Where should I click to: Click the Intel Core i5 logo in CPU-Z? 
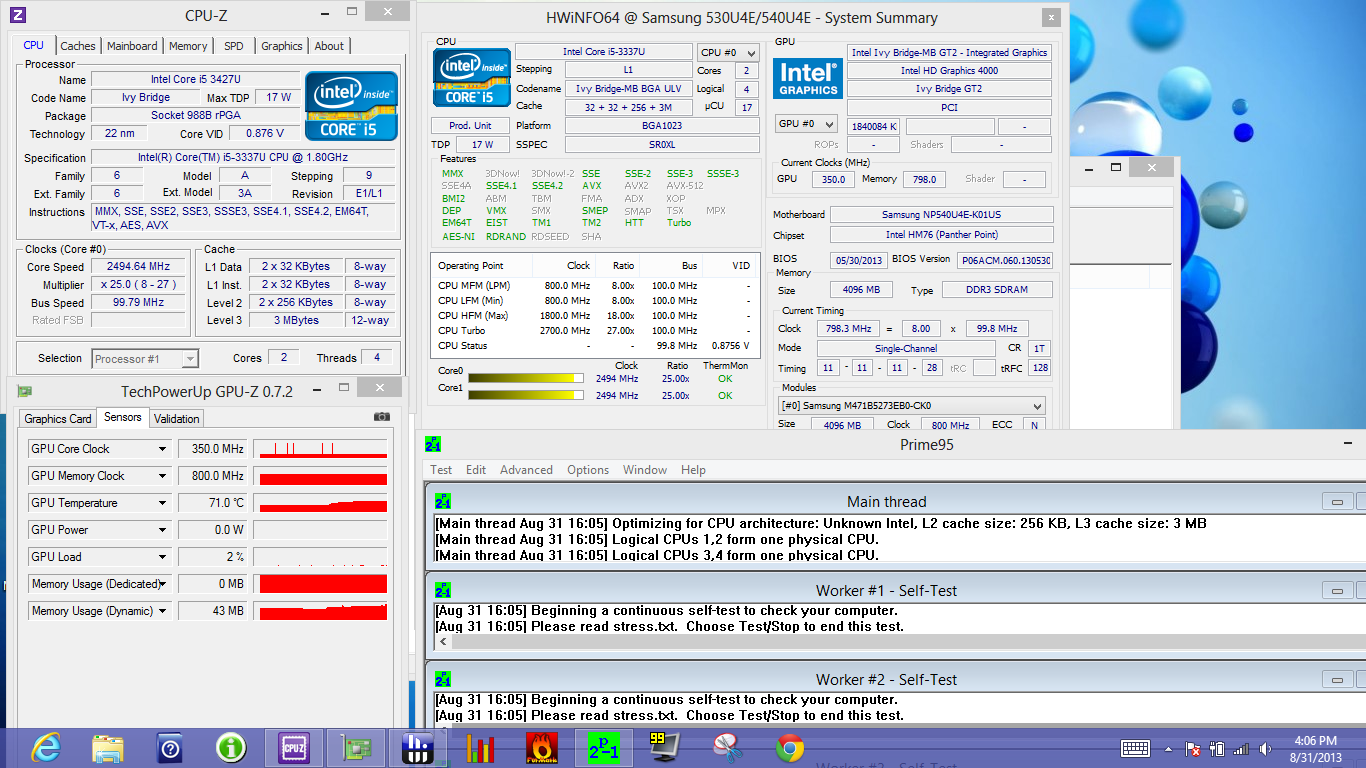tap(351, 106)
